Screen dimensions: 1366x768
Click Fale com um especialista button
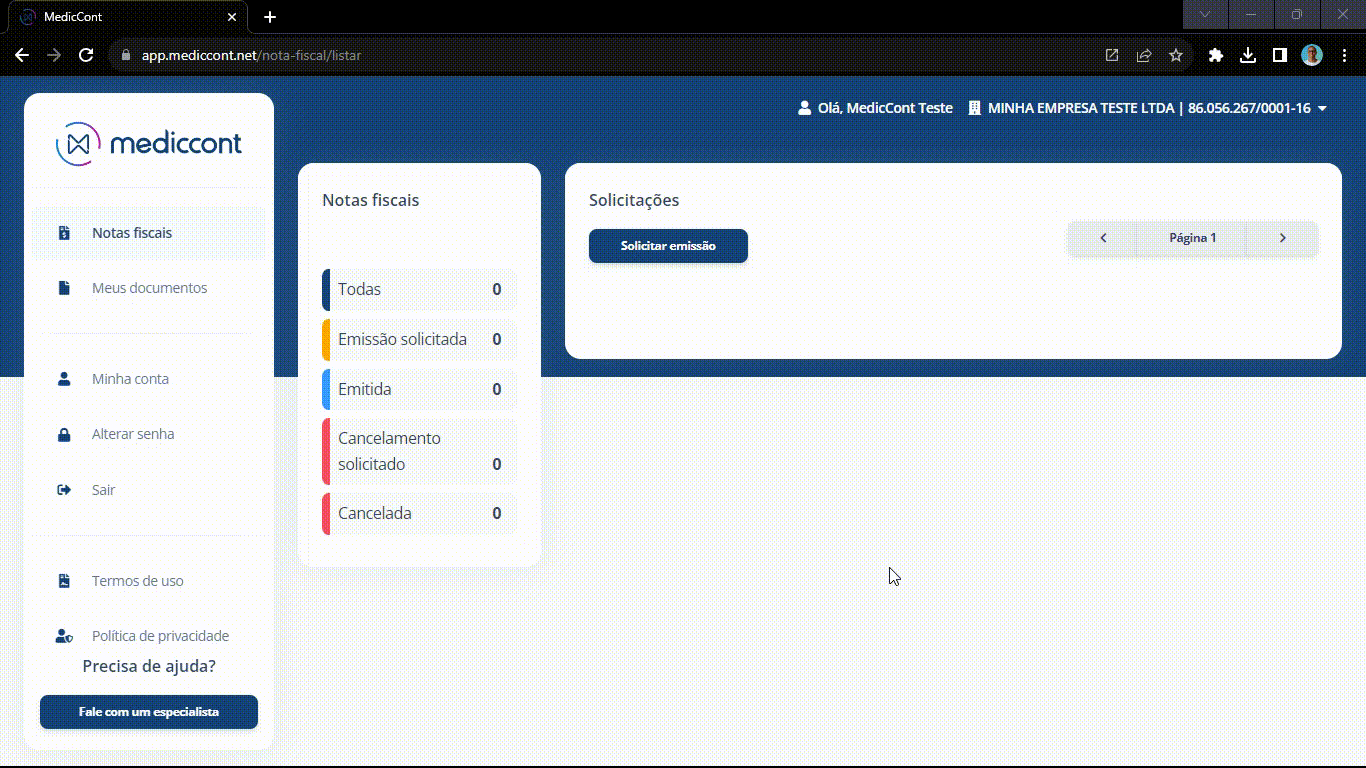pyautogui.click(x=149, y=712)
